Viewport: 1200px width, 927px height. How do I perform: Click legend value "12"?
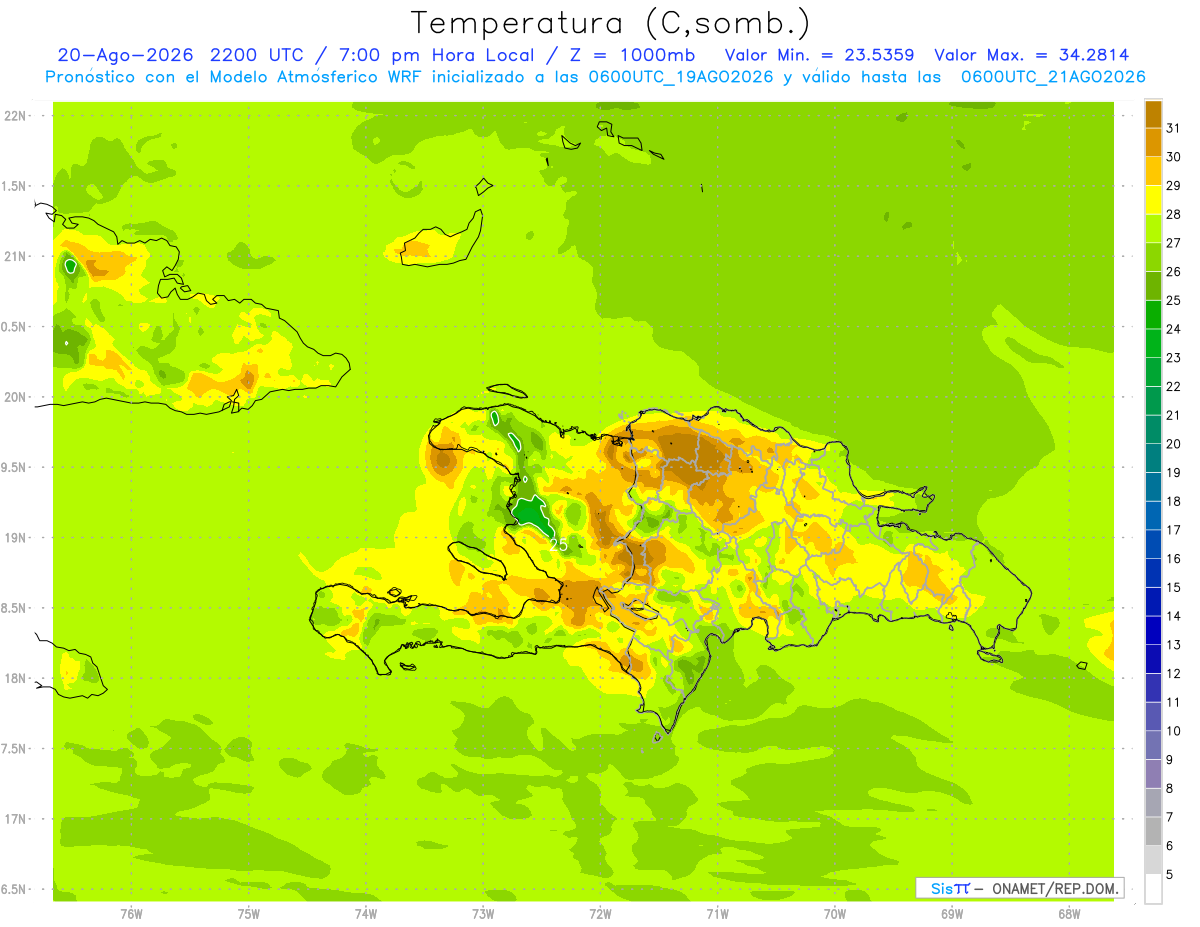coord(1173,673)
